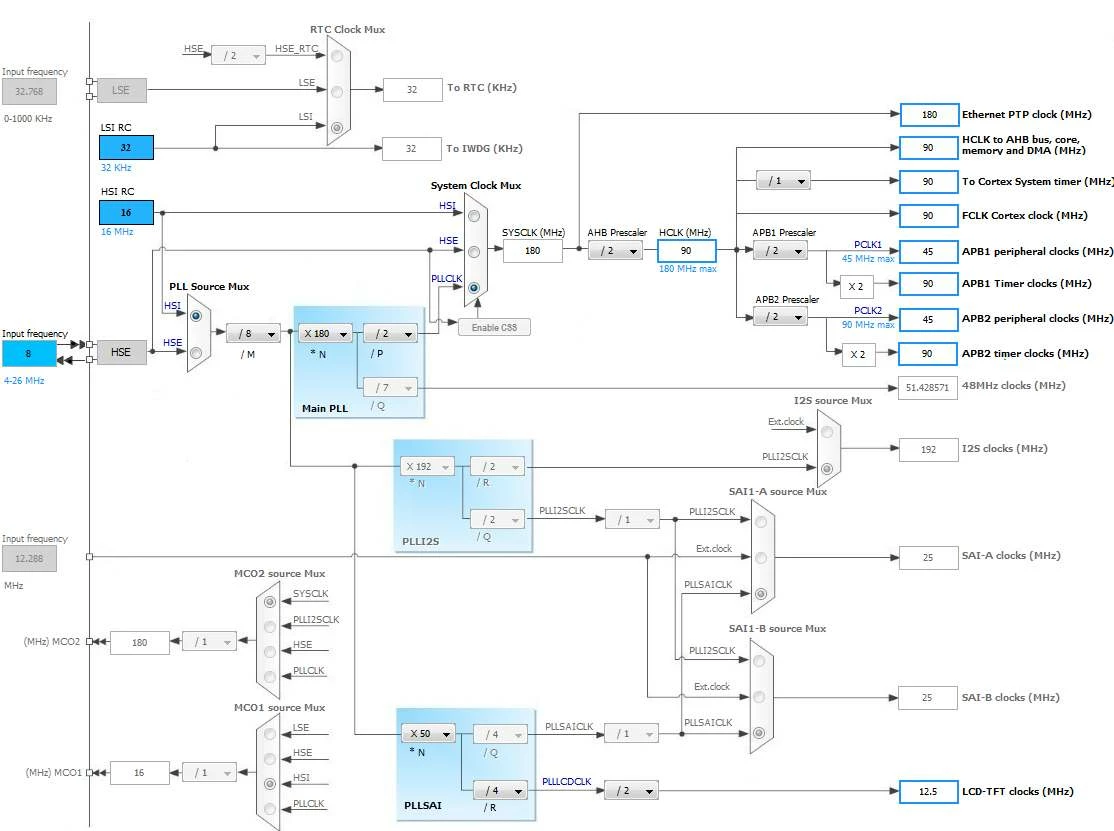Click the LSE oscillator block
Screen dimensions: 1114x831
[121, 90]
